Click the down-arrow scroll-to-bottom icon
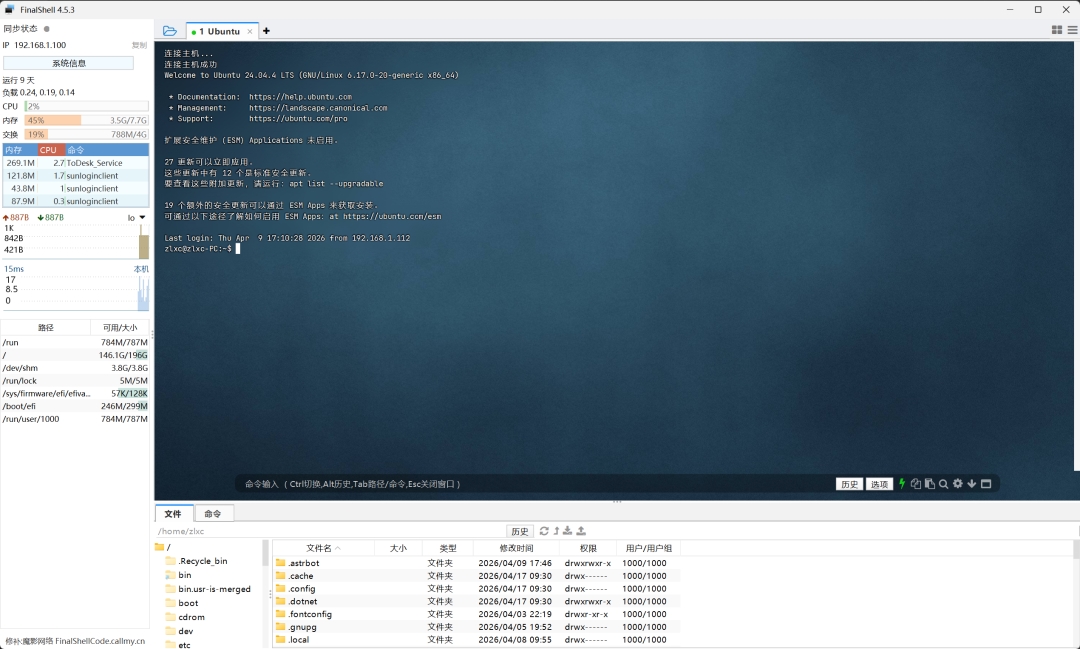This screenshot has width=1080, height=649. click(972, 484)
